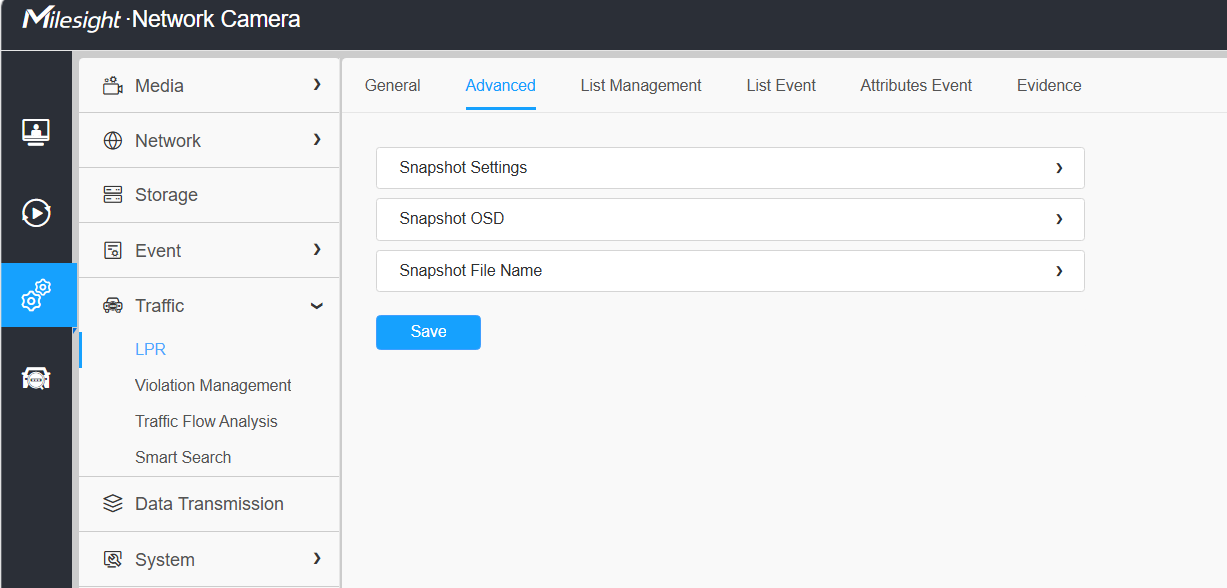
Task: Open Traffic Flow Analysis
Action: click(x=206, y=422)
